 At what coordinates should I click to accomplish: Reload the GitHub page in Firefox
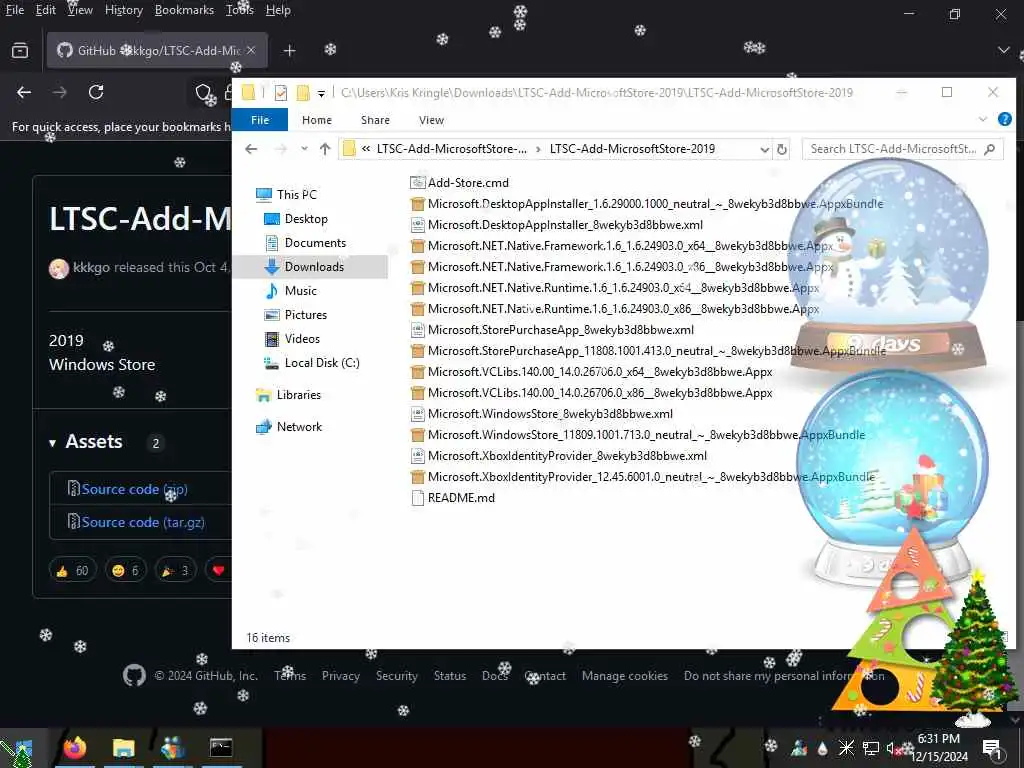[x=96, y=92]
